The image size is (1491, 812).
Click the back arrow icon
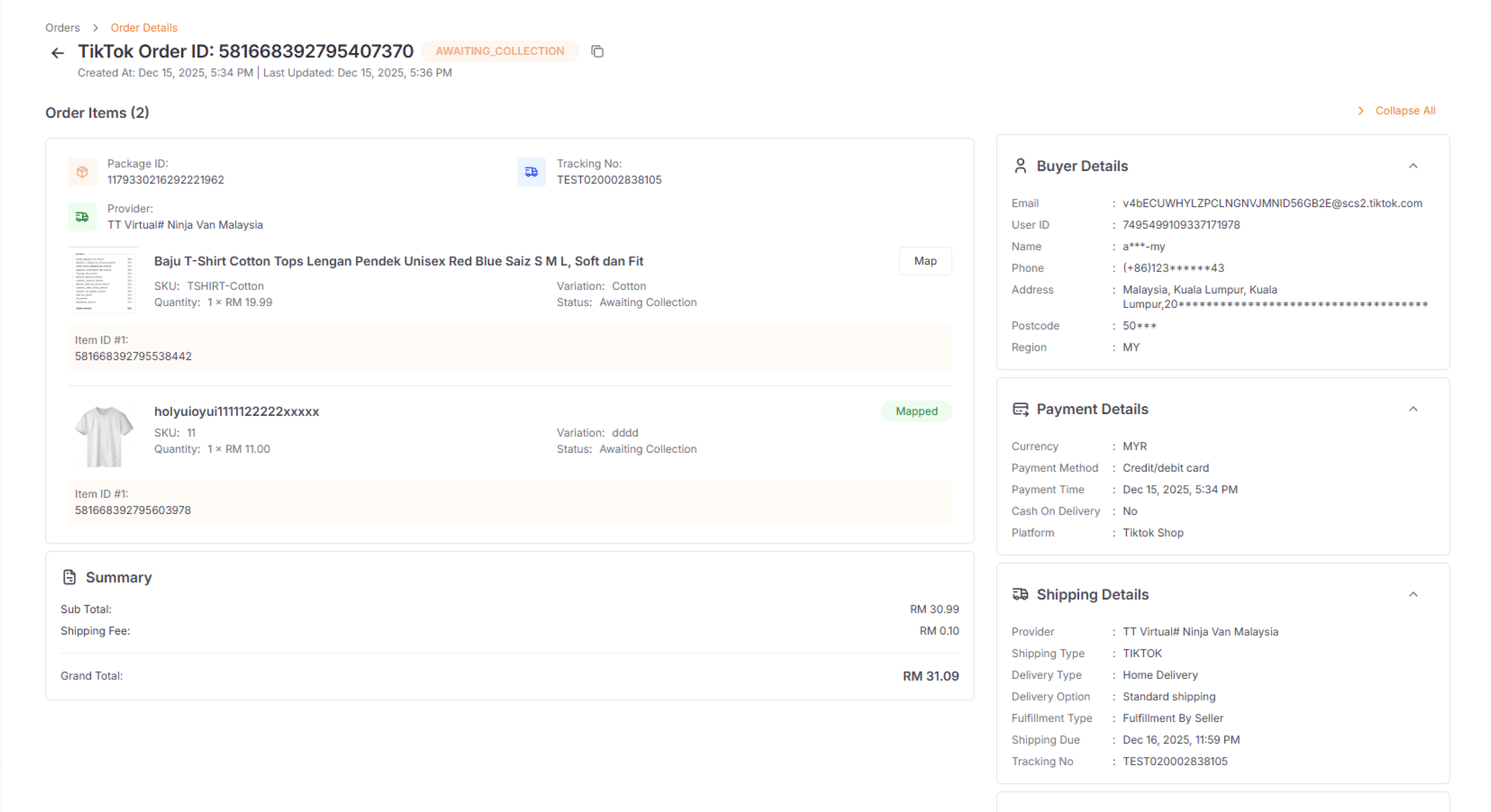(57, 52)
